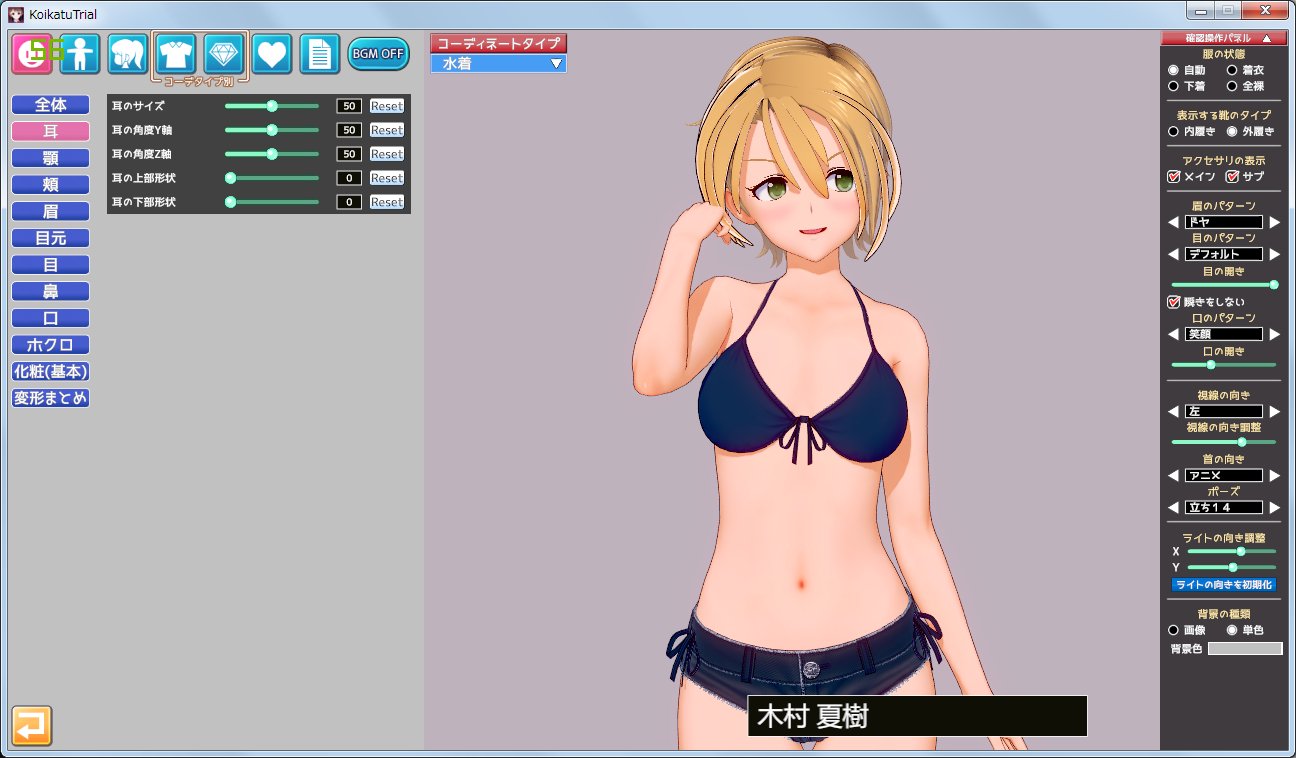Click the 耳の上部形状 value field showing 0

tap(349, 178)
